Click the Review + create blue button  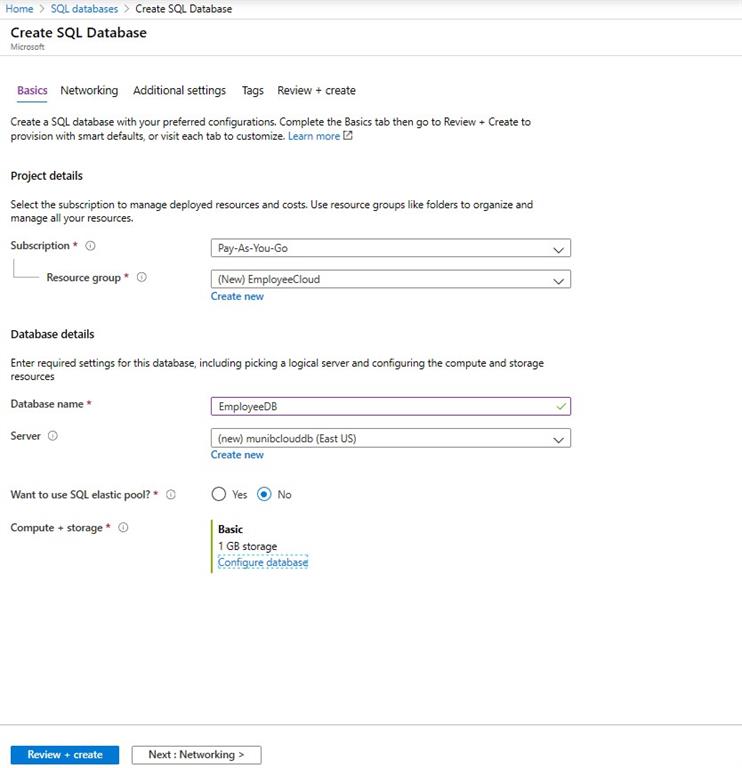65,755
